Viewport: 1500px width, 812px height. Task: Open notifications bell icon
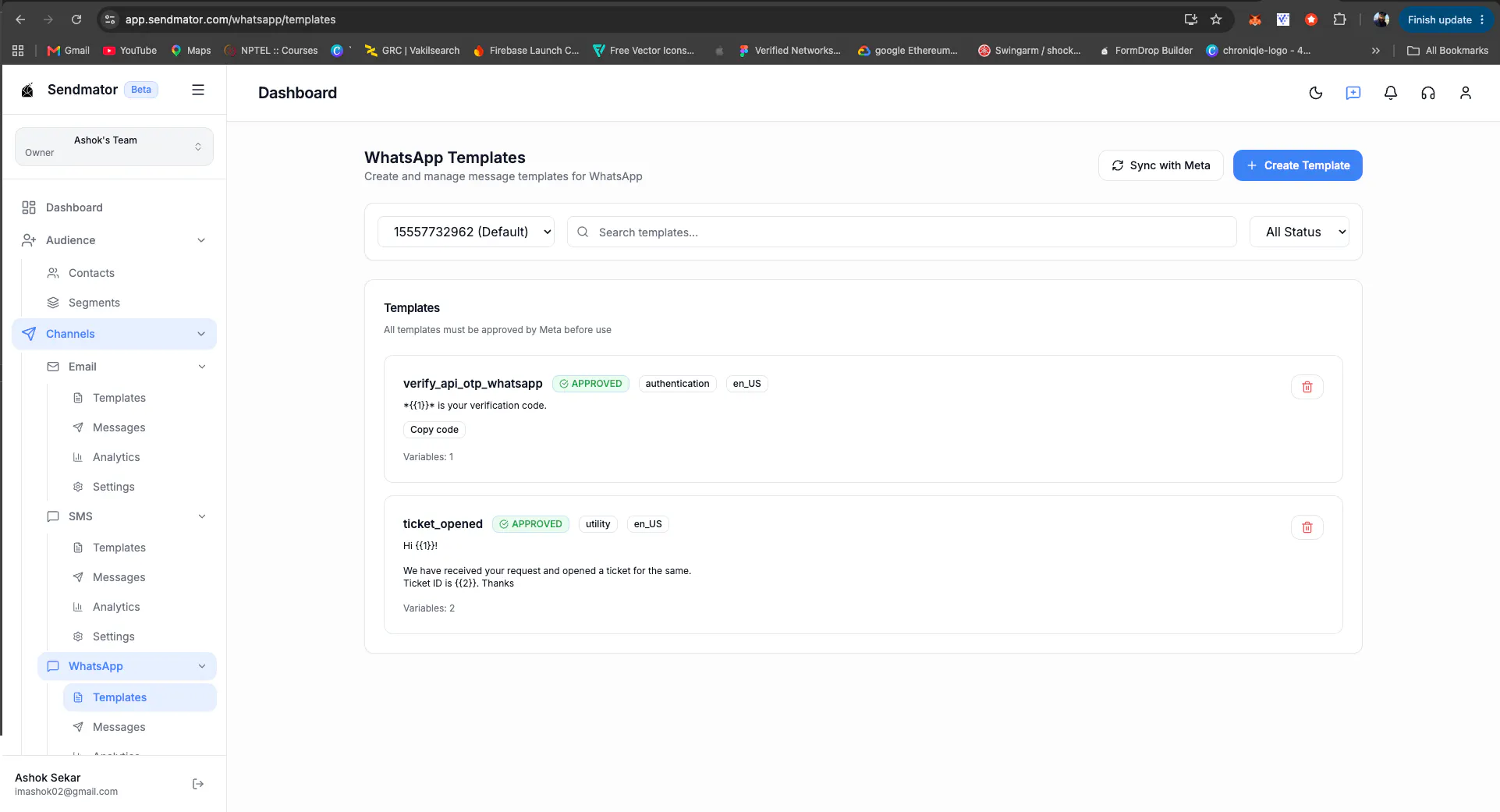[x=1390, y=93]
